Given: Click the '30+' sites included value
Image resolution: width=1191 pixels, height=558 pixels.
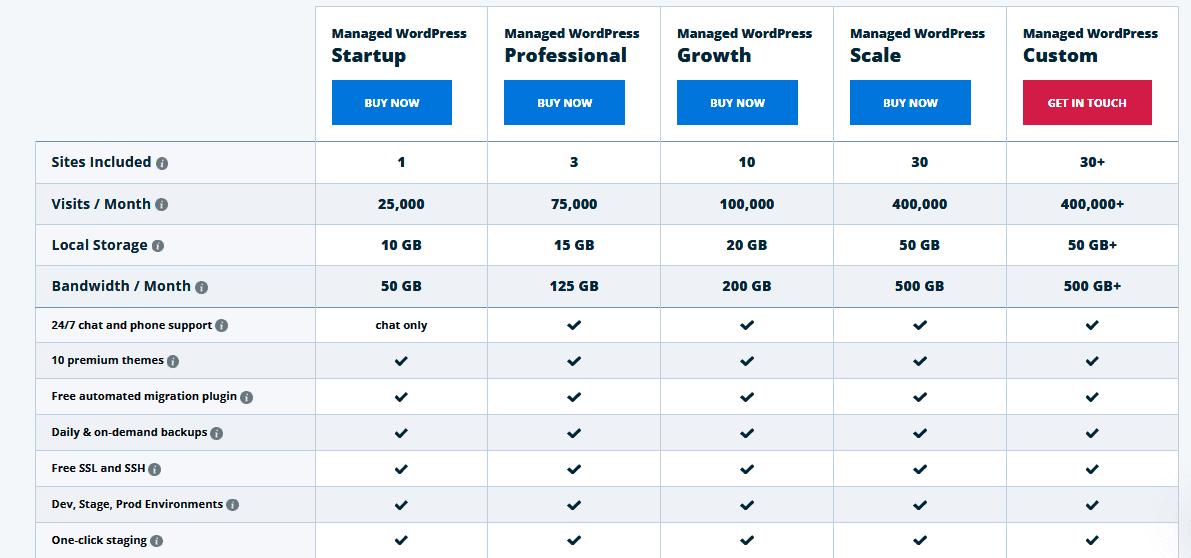Looking at the screenshot, I should pyautogui.click(x=1092, y=162).
